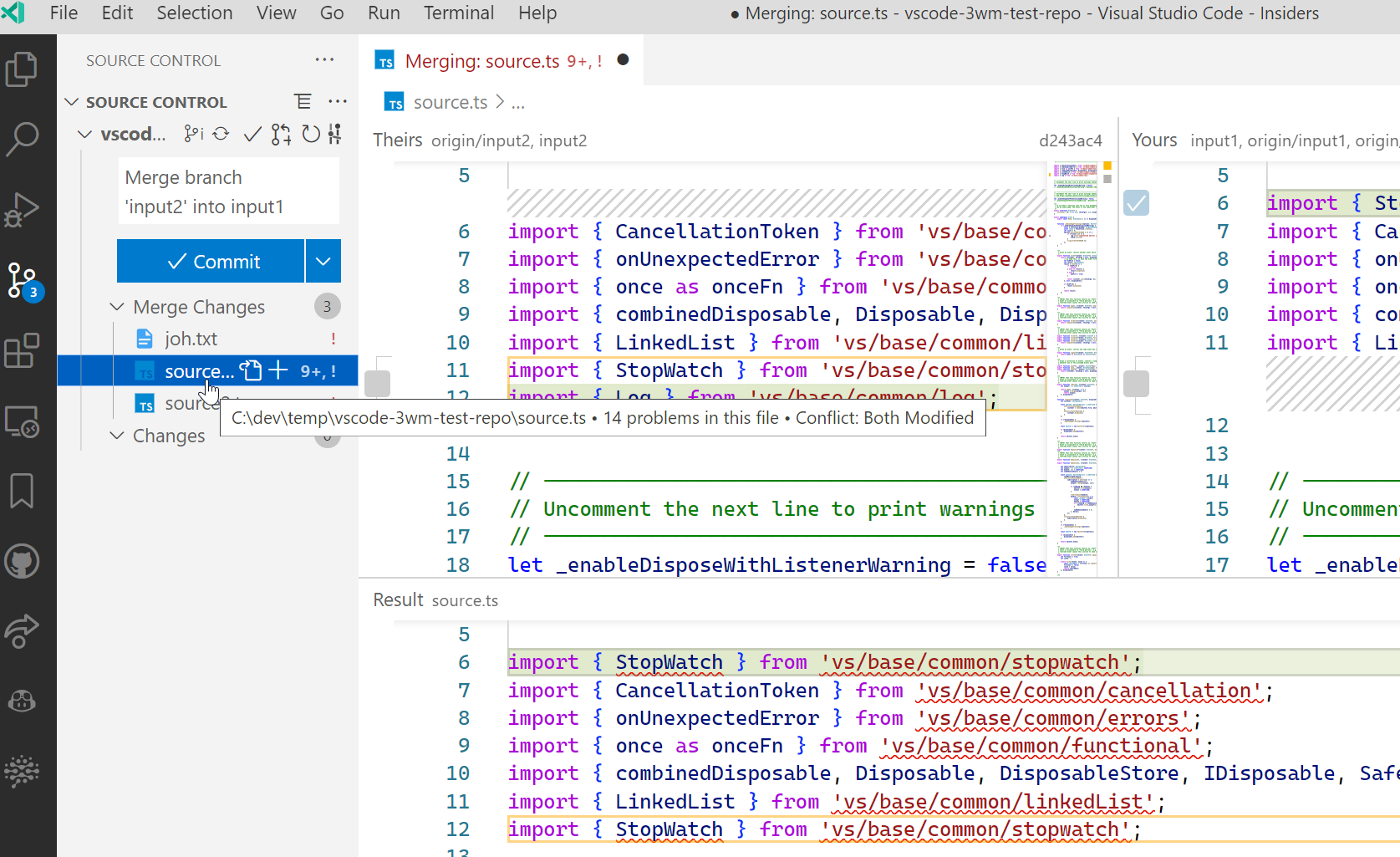Open the Terminal menu

point(458,13)
